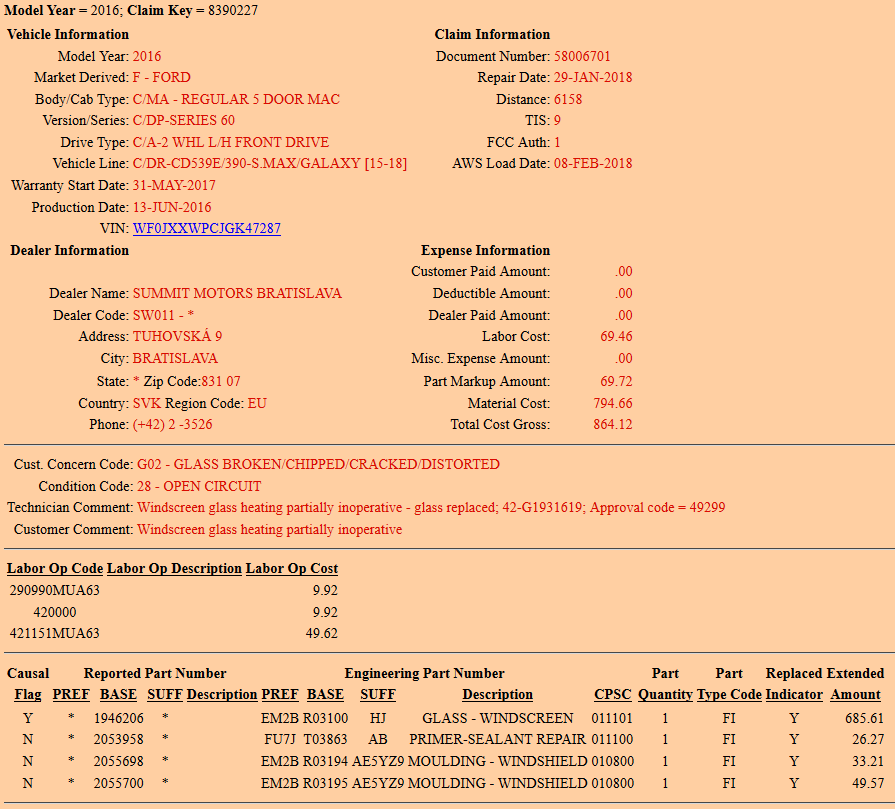Select the dealer name SUMMIT MOTORS BRATISLAVA
This screenshot has height=809, width=895.
(237, 293)
